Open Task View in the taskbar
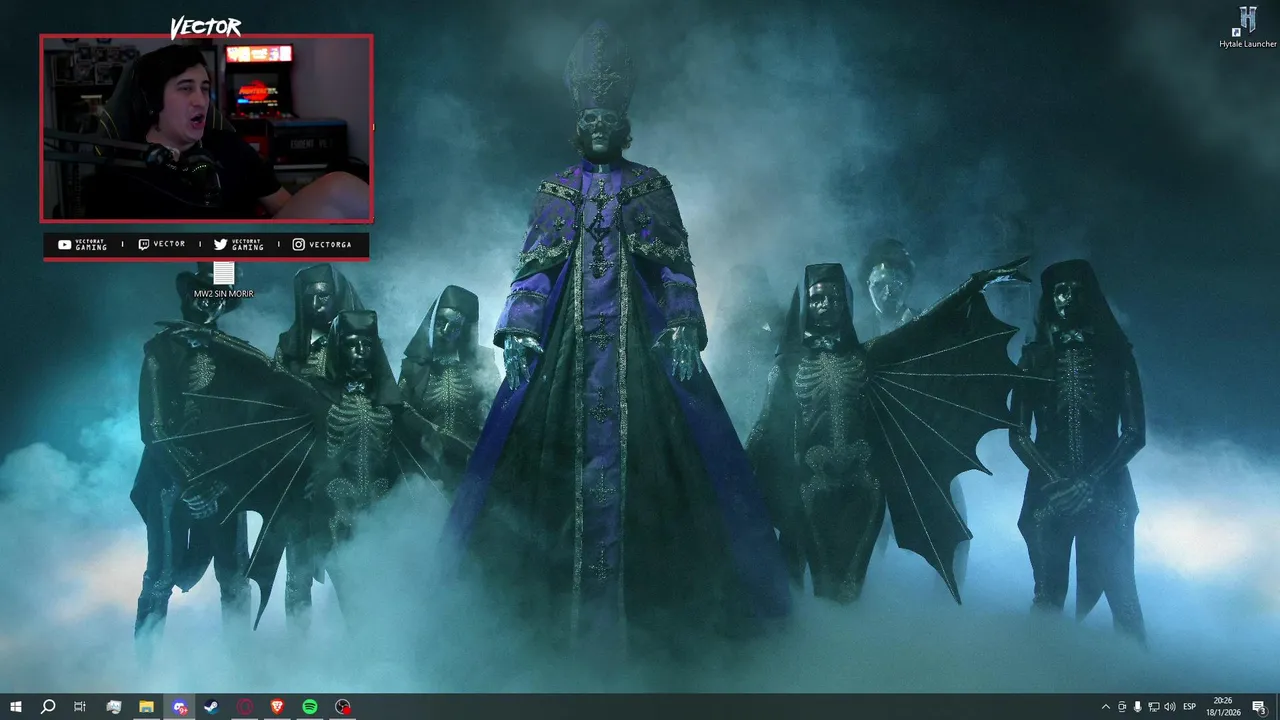This screenshot has width=1280, height=720. 80,707
